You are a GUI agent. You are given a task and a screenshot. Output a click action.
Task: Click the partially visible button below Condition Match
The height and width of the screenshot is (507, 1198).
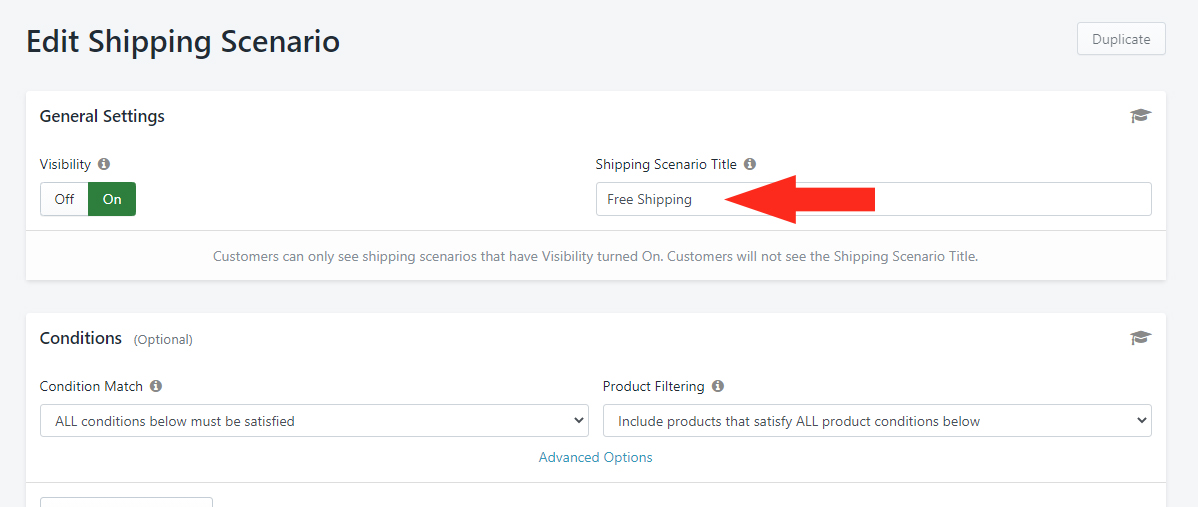pyautogui.click(x=126, y=502)
